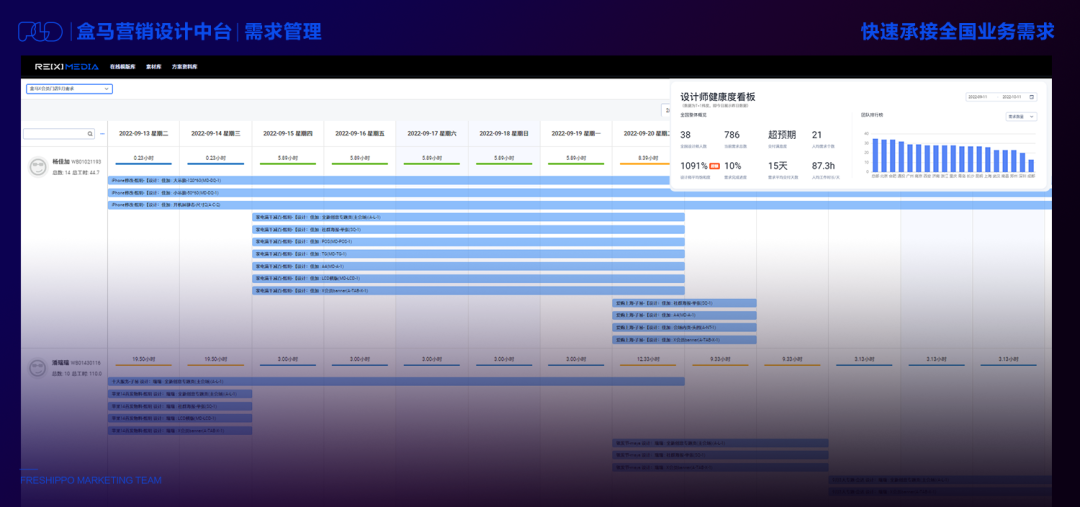Select the 2022-09-16 column header
1080x507 pixels.
(x=360, y=133)
